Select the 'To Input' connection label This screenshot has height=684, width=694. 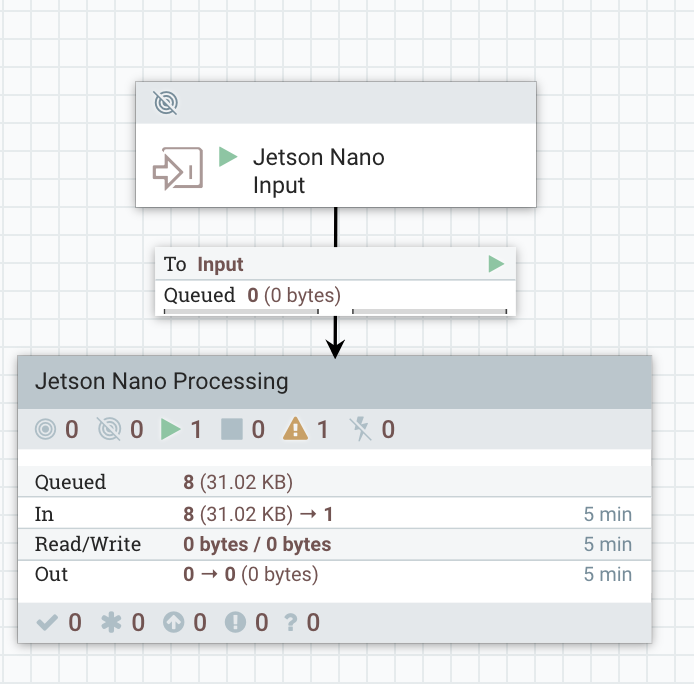tap(203, 264)
